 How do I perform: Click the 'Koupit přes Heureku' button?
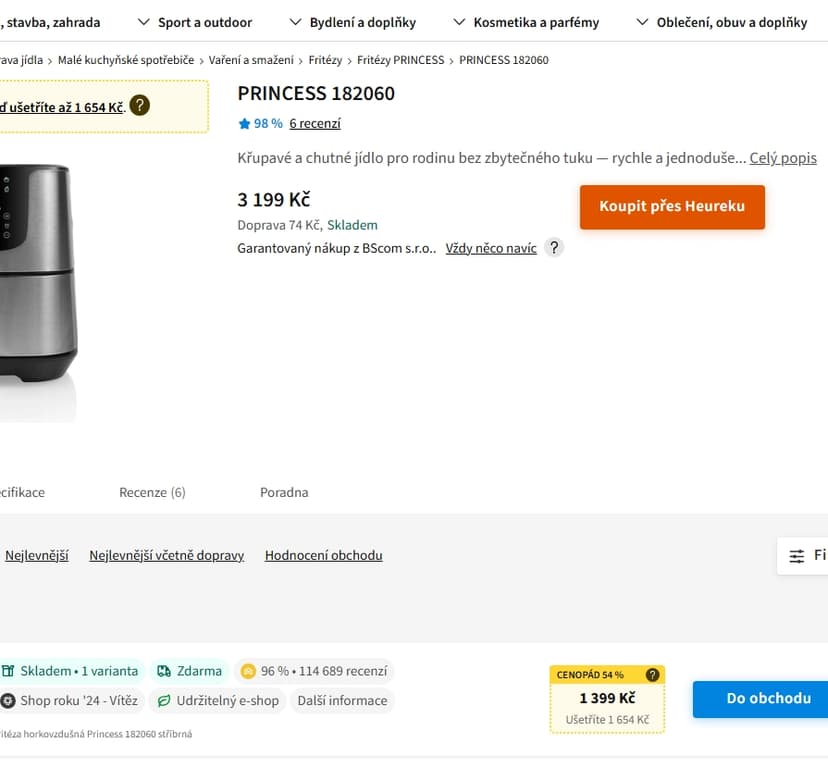(672, 207)
